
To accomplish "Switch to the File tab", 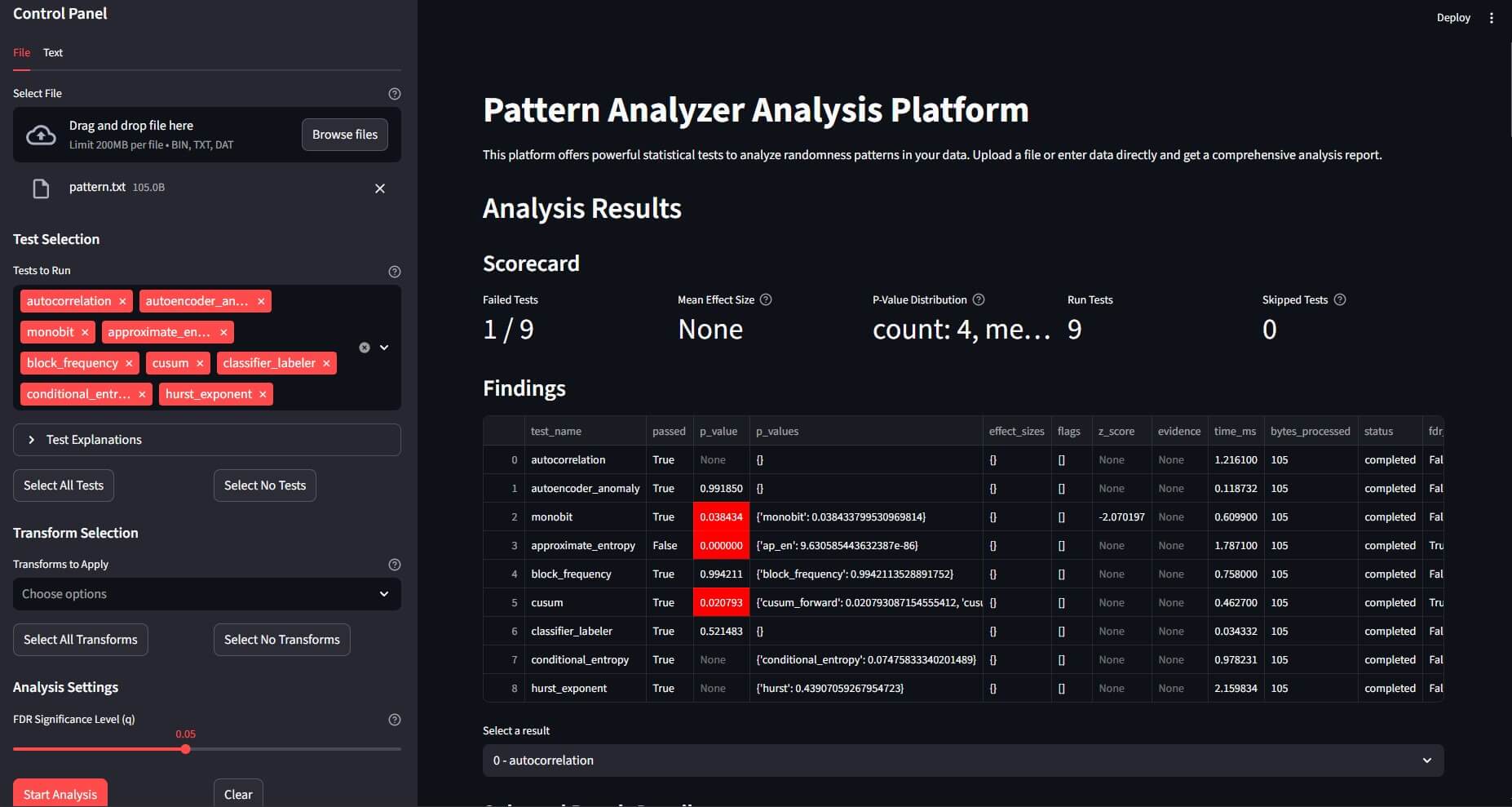I will pyautogui.click(x=21, y=53).
